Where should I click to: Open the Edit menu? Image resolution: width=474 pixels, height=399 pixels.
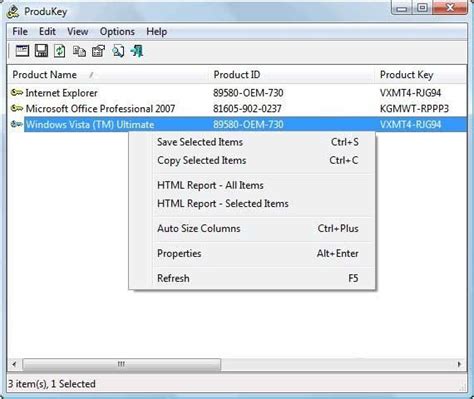tap(47, 32)
